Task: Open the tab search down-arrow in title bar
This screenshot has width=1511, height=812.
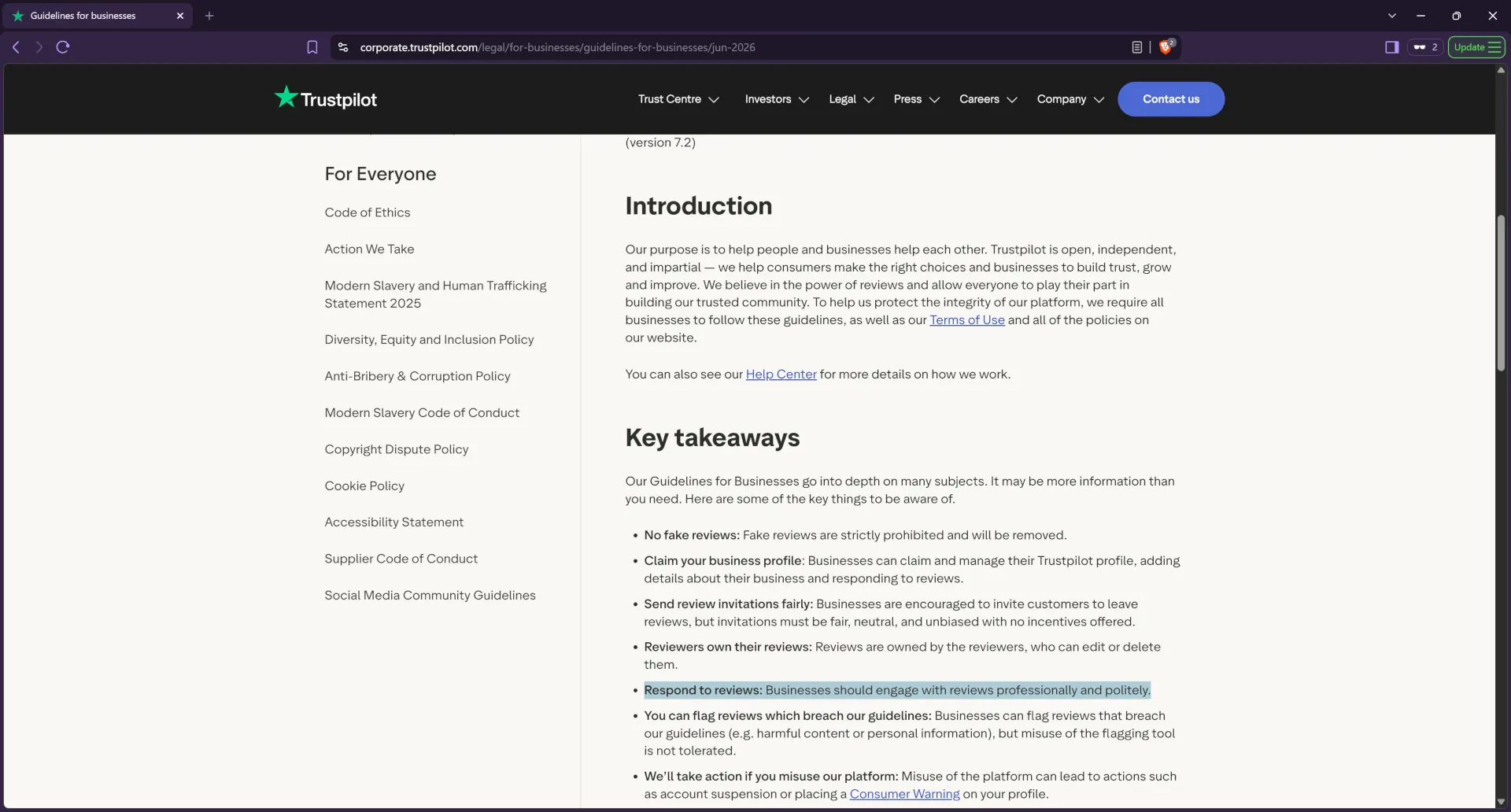Action: tap(1392, 16)
